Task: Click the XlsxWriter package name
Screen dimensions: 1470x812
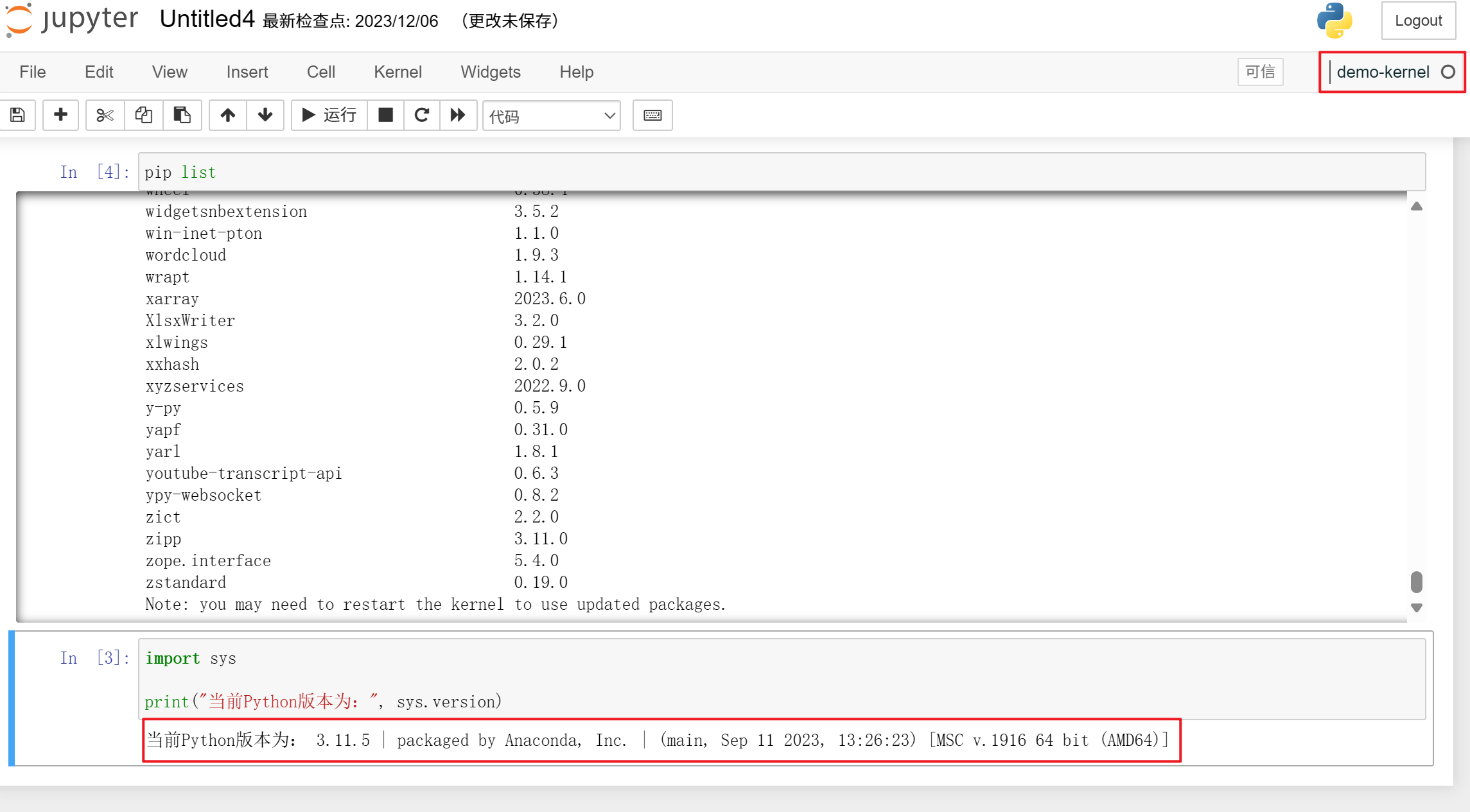Action: click(x=190, y=321)
